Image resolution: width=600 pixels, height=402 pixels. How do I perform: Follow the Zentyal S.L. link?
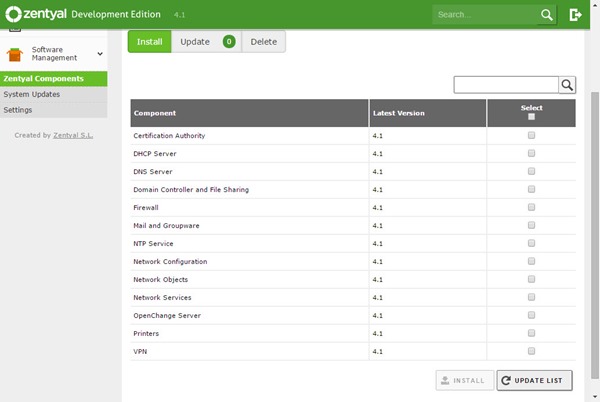[73, 135]
